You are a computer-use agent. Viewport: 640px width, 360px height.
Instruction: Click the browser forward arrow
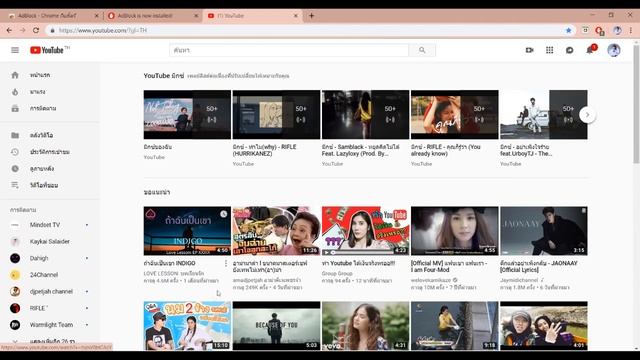coord(22,30)
